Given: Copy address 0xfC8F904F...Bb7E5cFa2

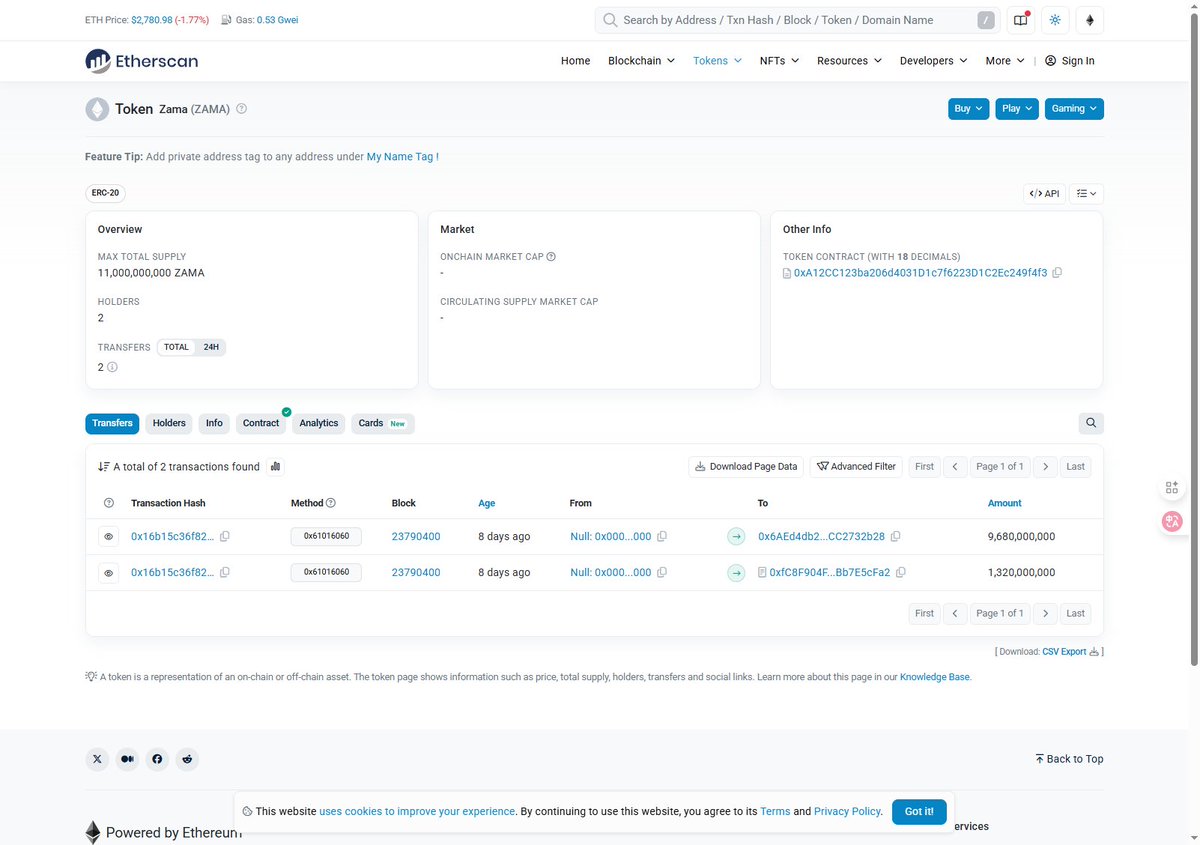Looking at the screenshot, I should pos(901,573).
